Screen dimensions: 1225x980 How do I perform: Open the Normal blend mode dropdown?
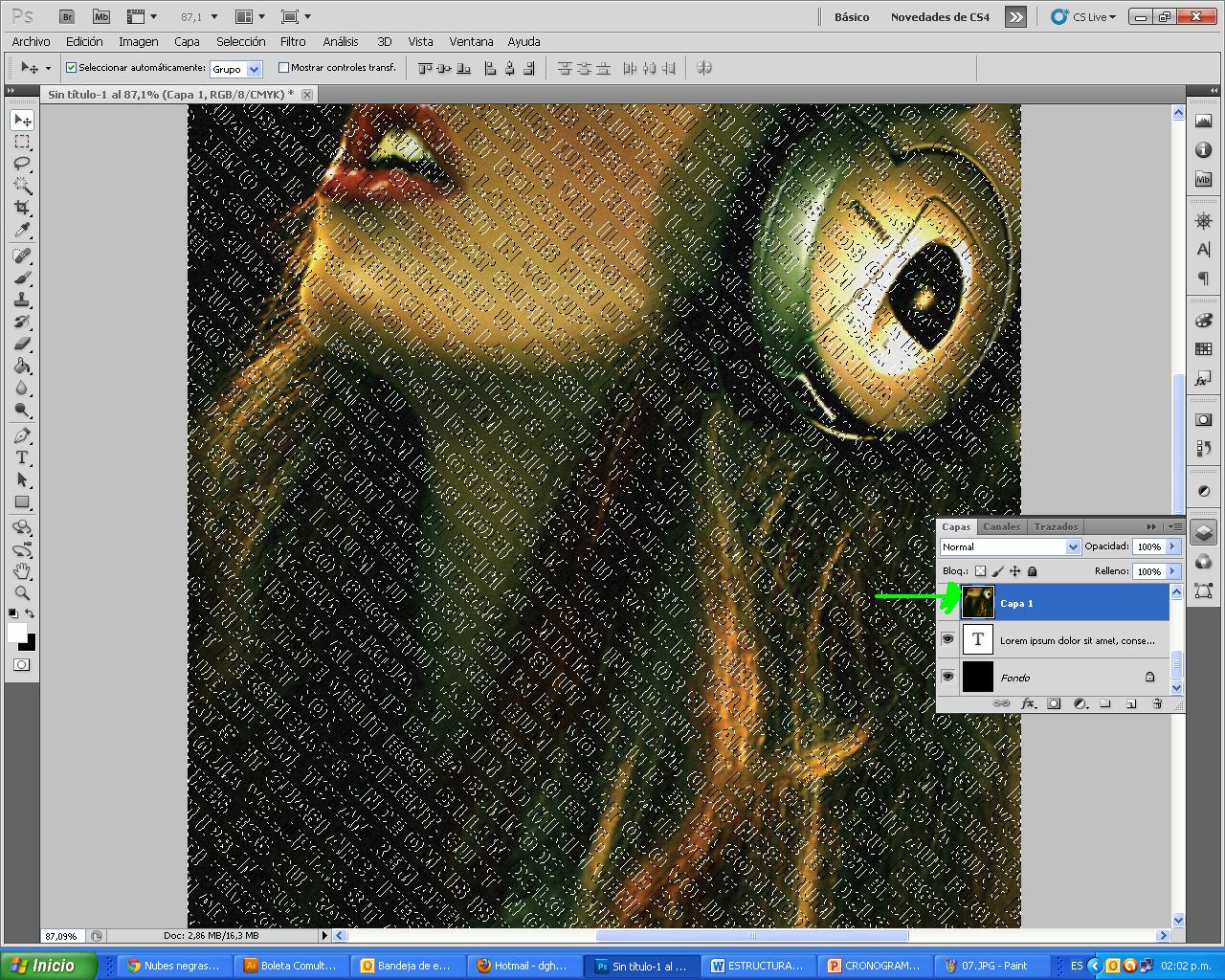1072,546
